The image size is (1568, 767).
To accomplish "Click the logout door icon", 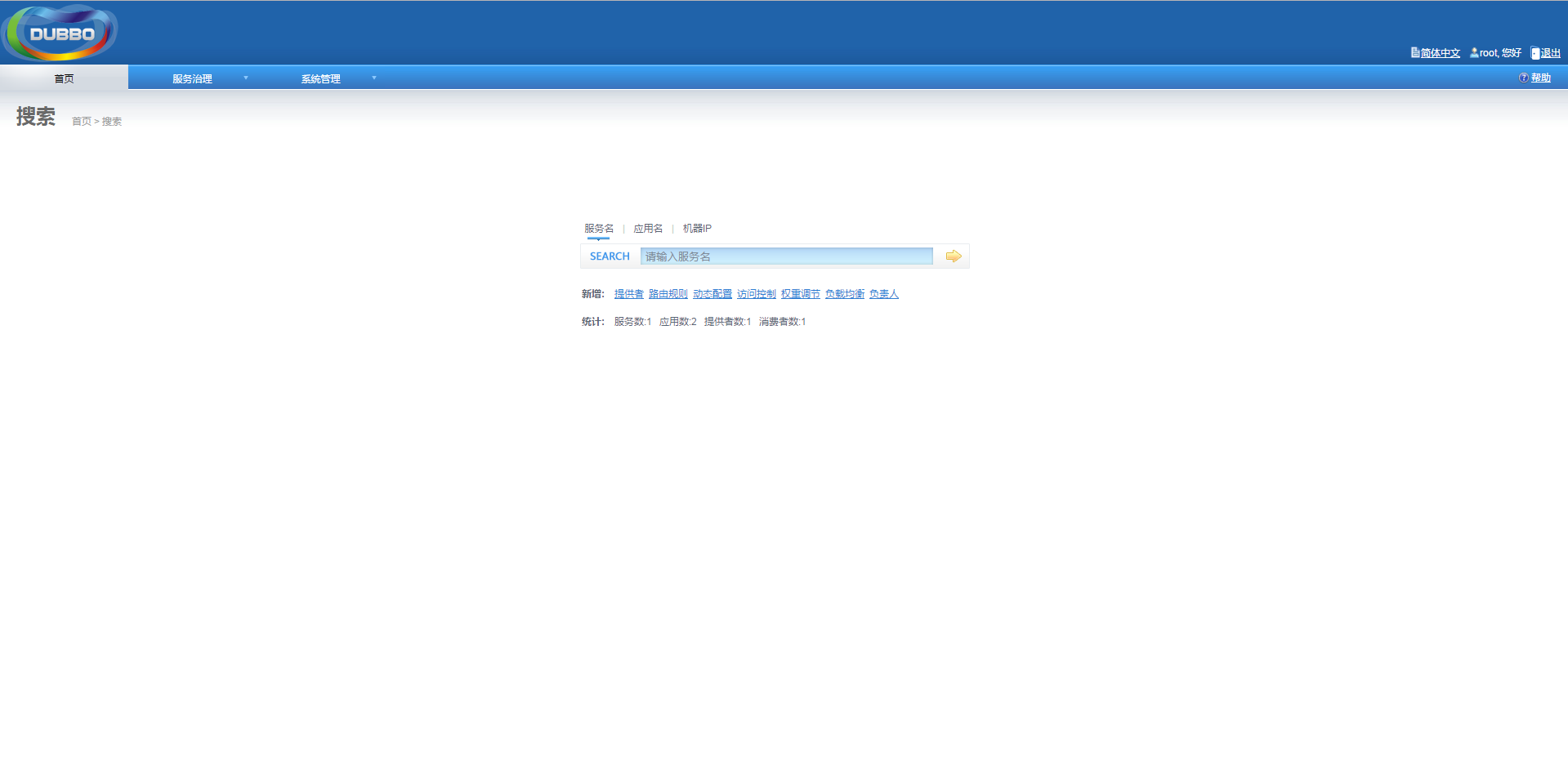I will (x=1535, y=53).
